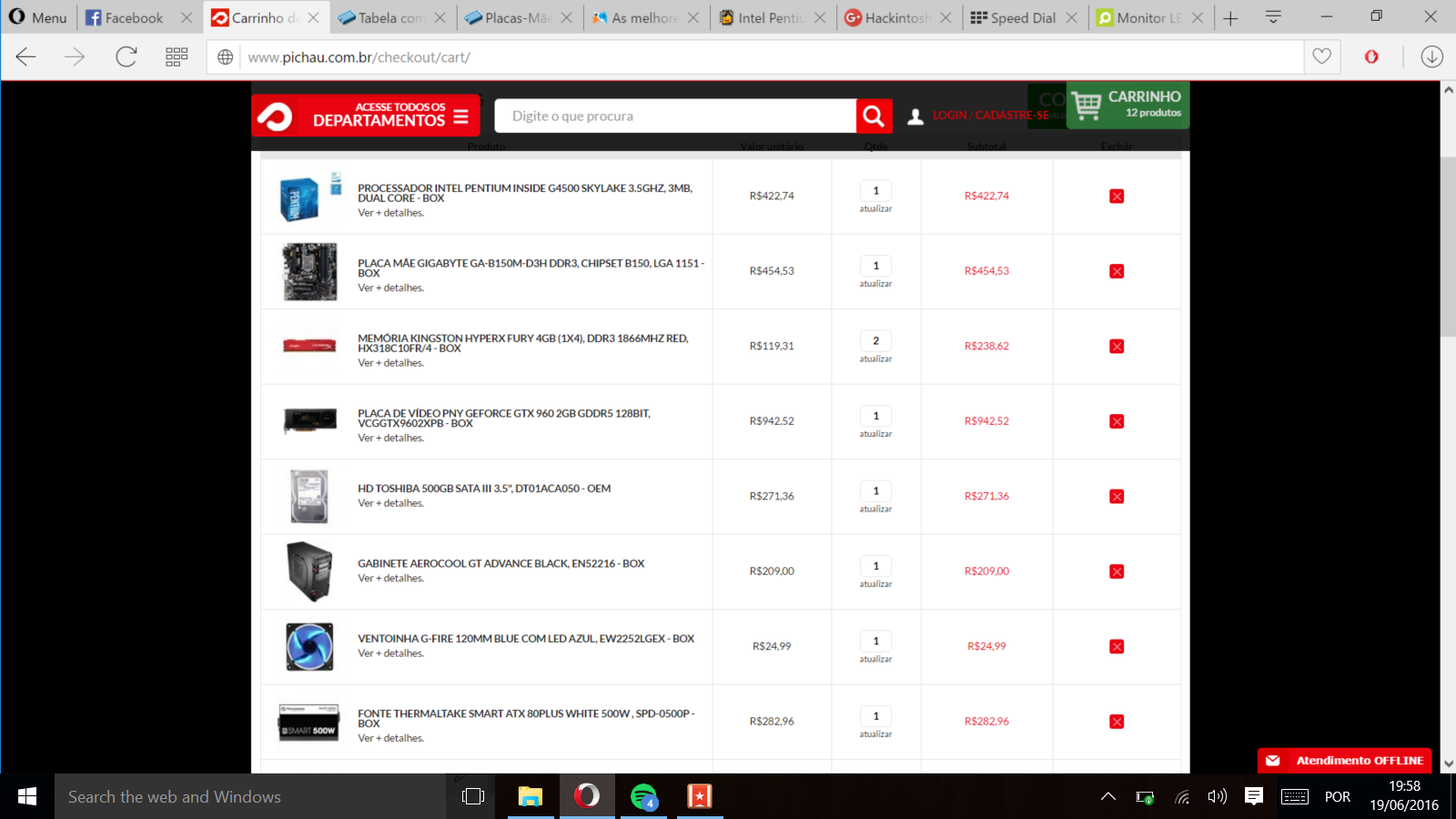The height and width of the screenshot is (819, 1456).
Task: Open the downloads arrow icon
Action: 1431,57
